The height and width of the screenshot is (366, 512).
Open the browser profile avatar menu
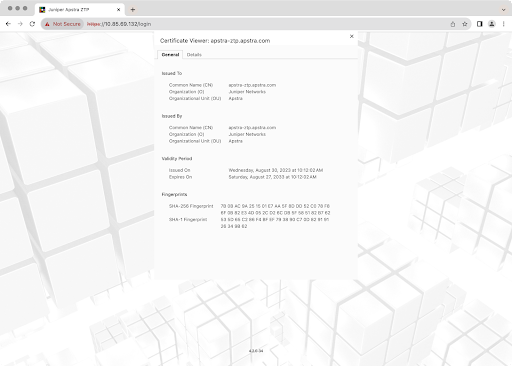coord(492,24)
